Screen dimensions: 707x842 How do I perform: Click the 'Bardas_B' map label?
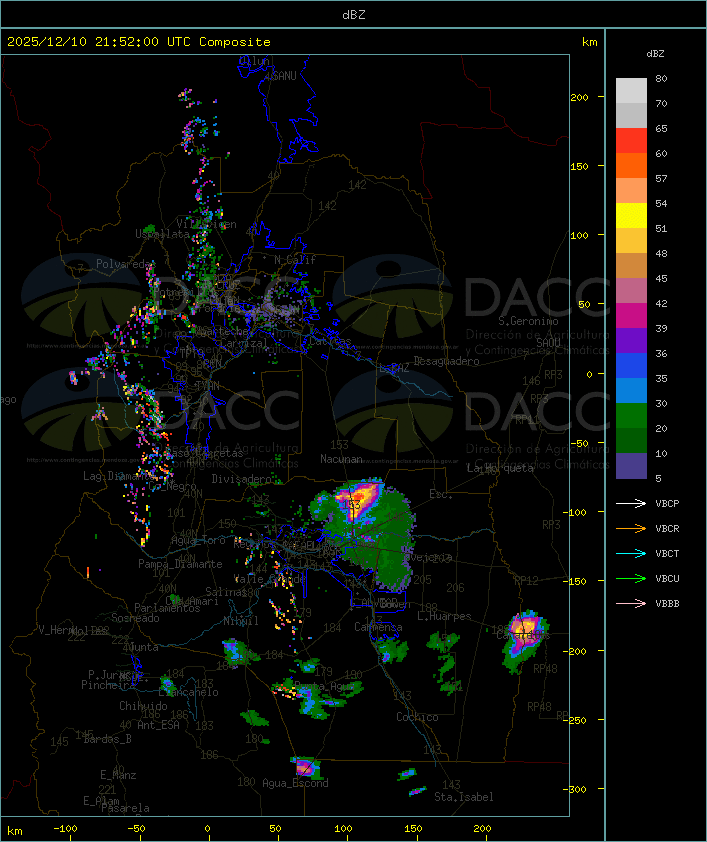(x=107, y=739)
